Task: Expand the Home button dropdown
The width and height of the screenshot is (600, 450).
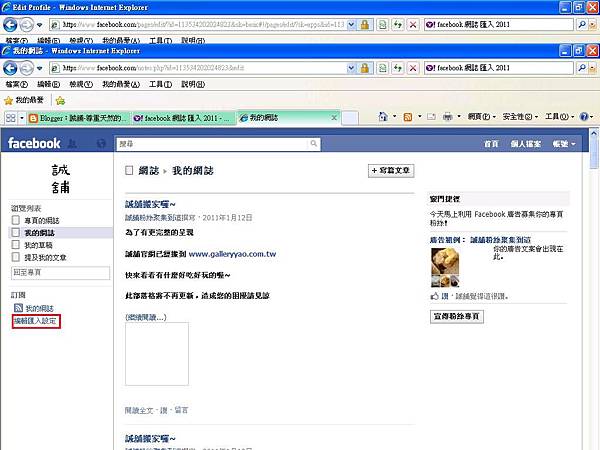Action: coord(395,116)
